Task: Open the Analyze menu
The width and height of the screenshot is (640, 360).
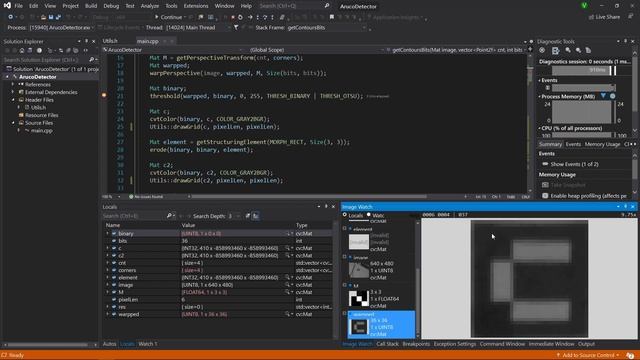Action: pyautogui.click(x=149, y=6)
